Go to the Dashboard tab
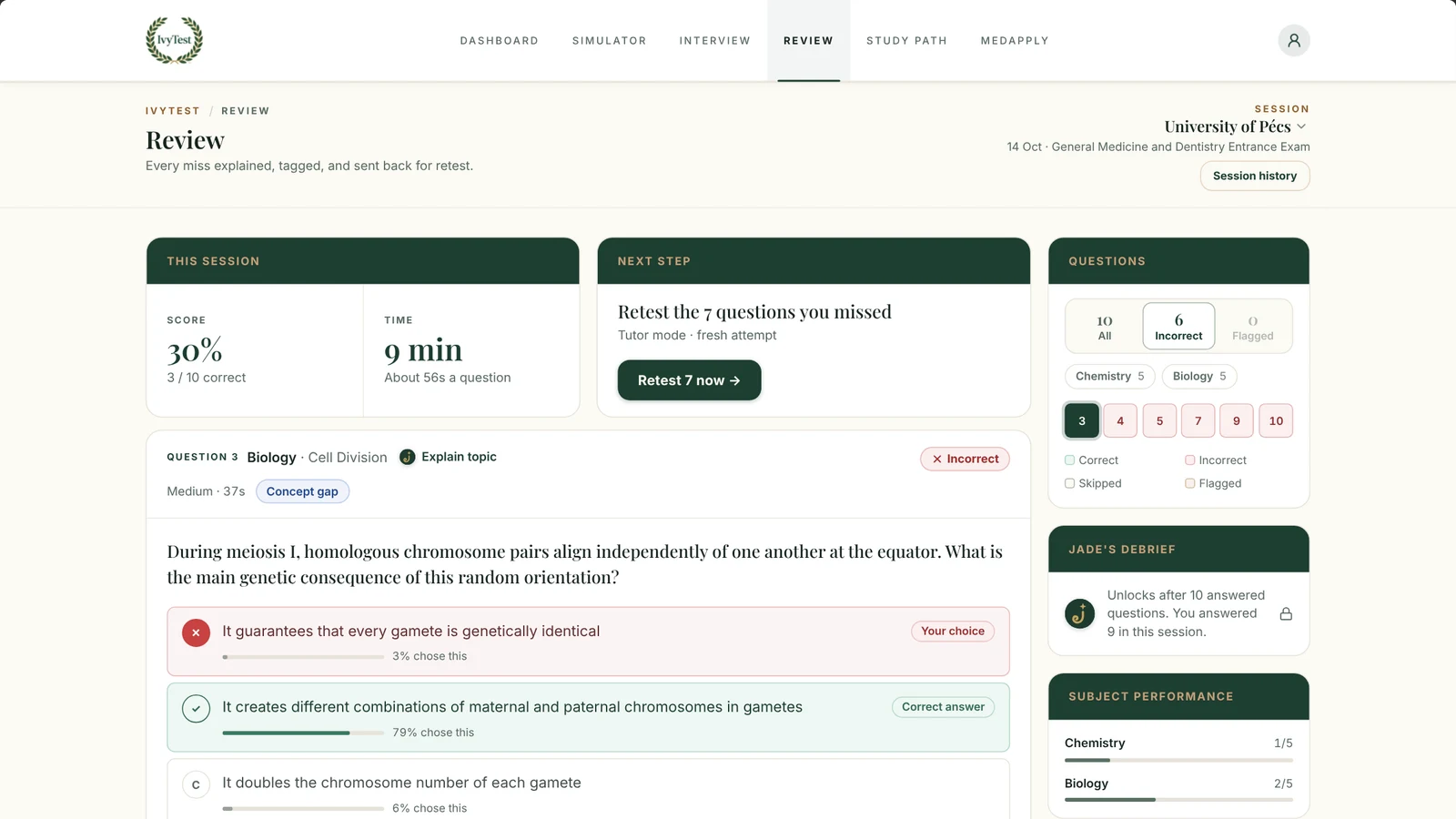The width and height of the screenshot is (1456, 819). pos(499,41)
